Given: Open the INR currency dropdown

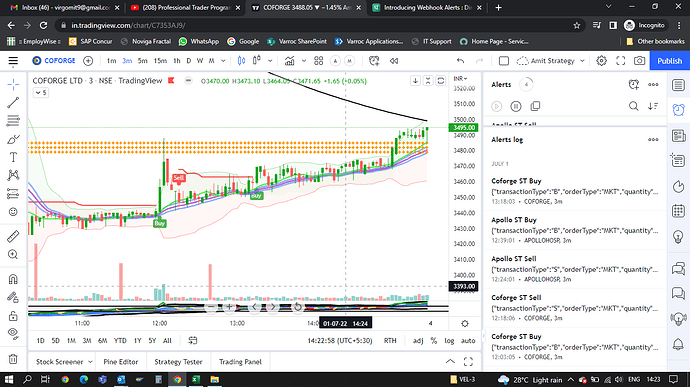Looking at the screenshot, I should tap(460, 78).
